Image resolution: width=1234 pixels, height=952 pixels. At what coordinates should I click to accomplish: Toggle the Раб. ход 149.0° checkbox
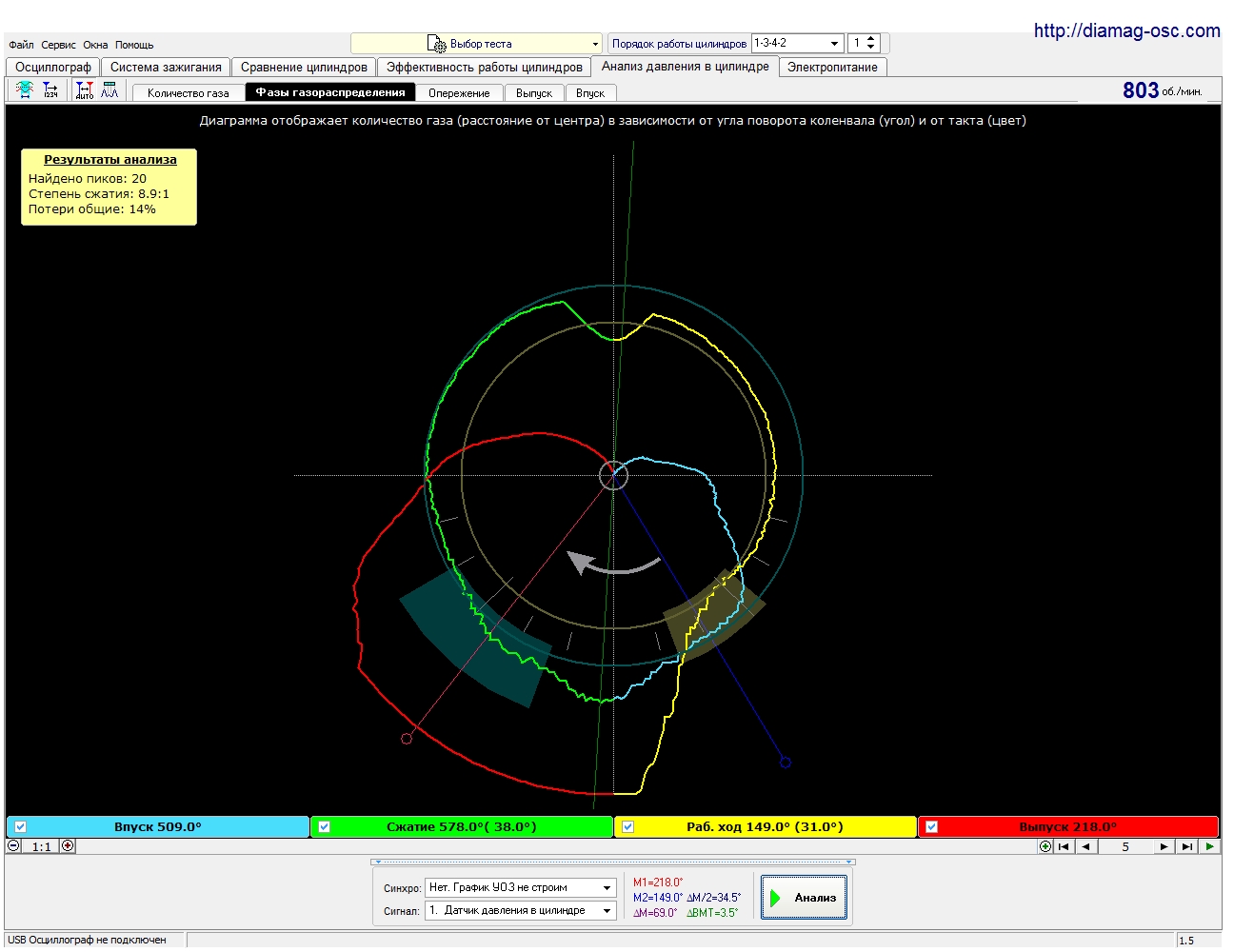[x=627, y=826]
